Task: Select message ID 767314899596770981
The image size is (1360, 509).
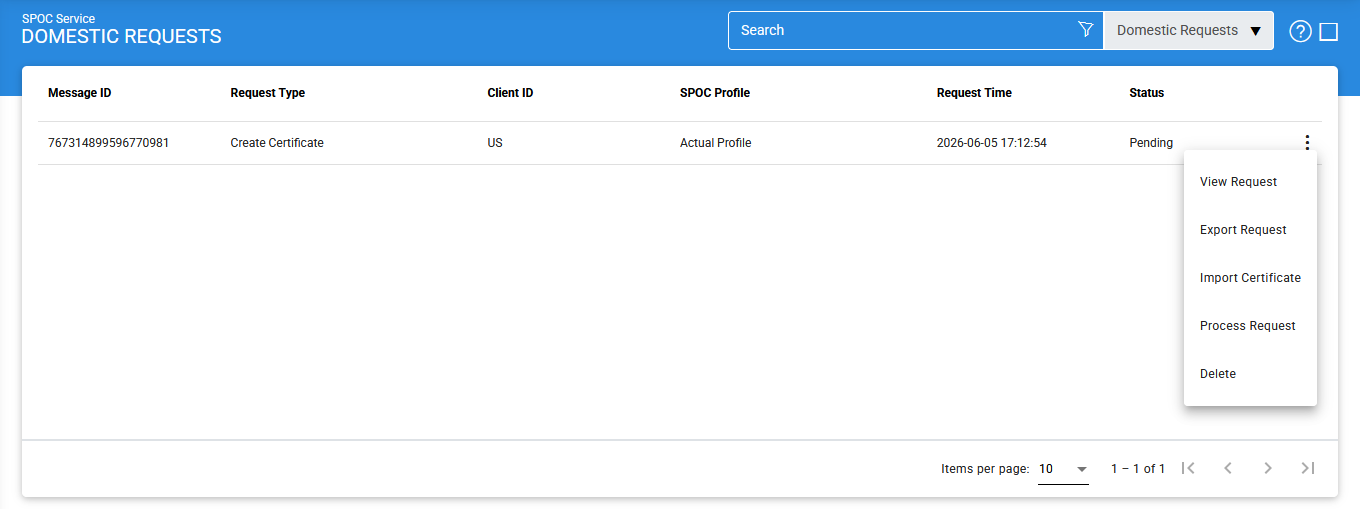Action: tap(108, 143)
